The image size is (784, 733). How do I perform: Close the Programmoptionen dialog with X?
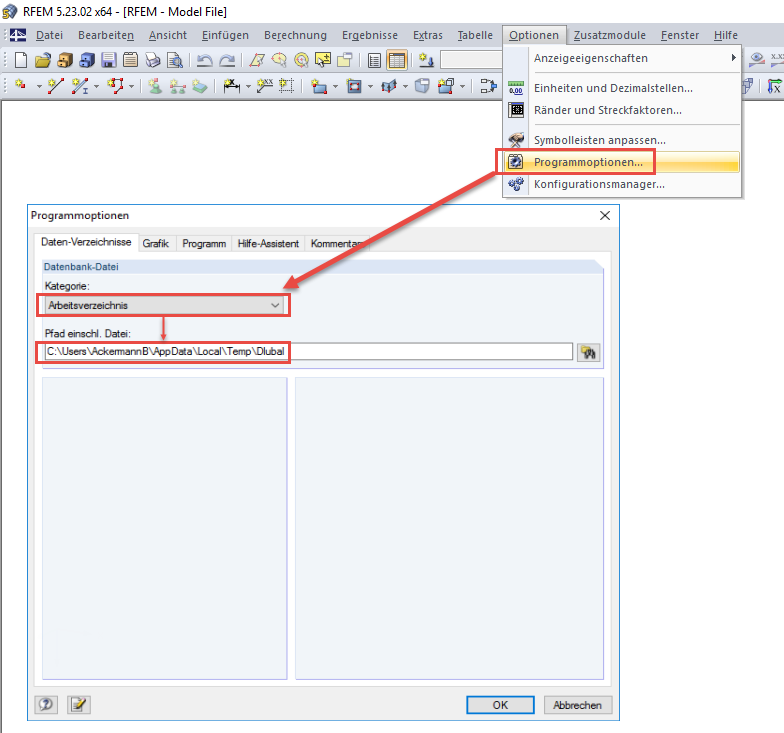[x=605, y=216]
